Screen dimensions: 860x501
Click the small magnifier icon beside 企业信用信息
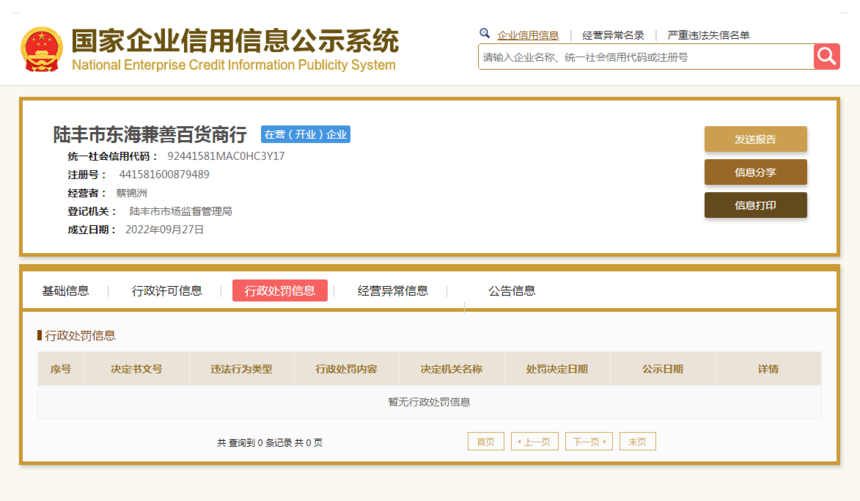pyautogui.click(x=484, y=33)
